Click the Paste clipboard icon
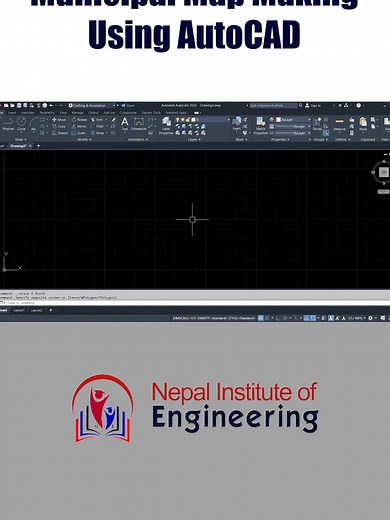Viewport: 390px width, 520px height. [x=363, y=124]
